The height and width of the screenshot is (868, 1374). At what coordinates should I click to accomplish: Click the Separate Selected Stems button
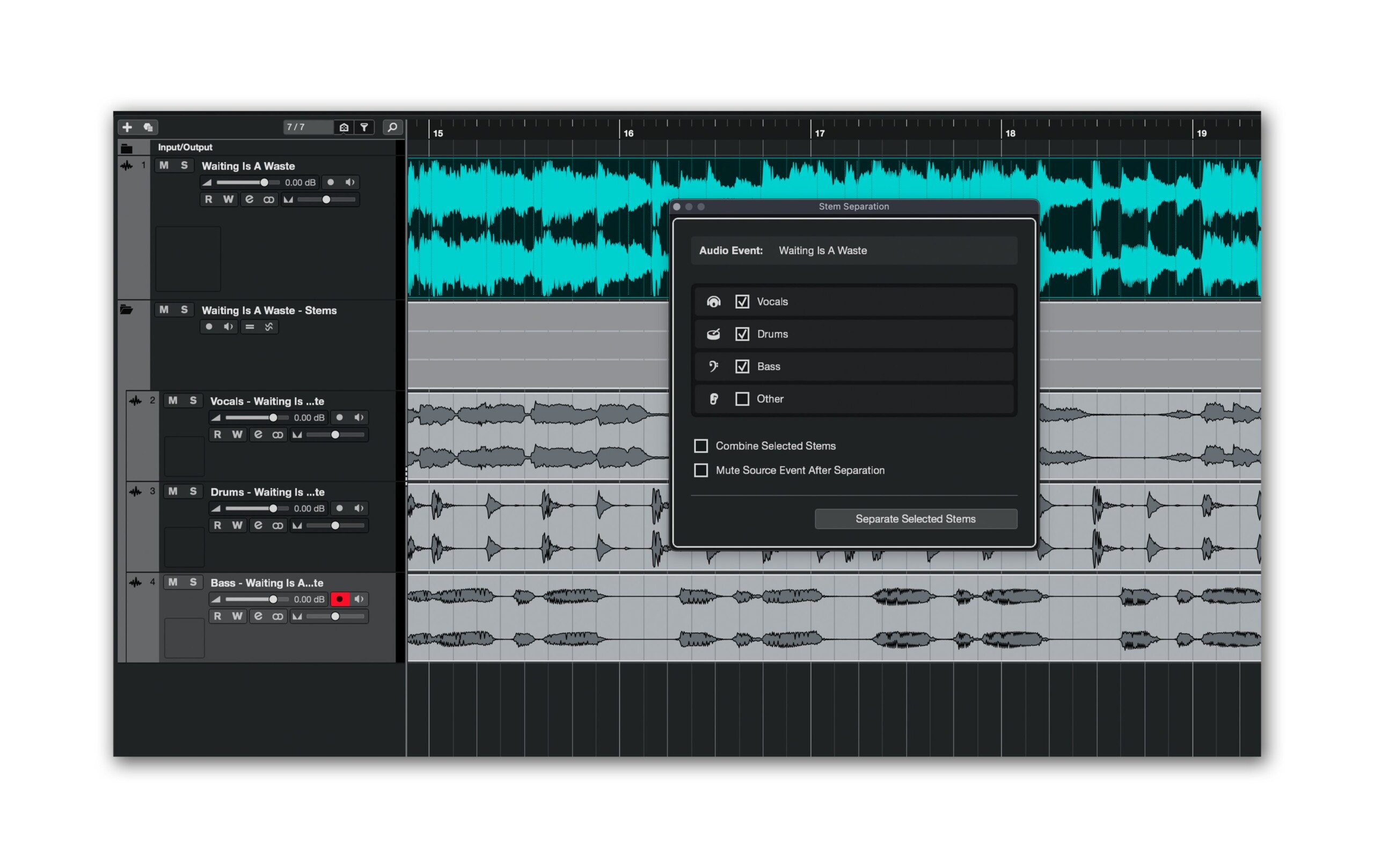coord(916,519)
